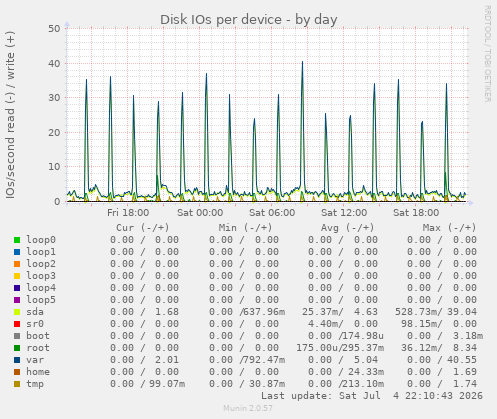The height and width of the screenshot is (419, 497).
Task: Select the 'loop4' legend label
Action: pyautogui.click(x=41, y=288)
